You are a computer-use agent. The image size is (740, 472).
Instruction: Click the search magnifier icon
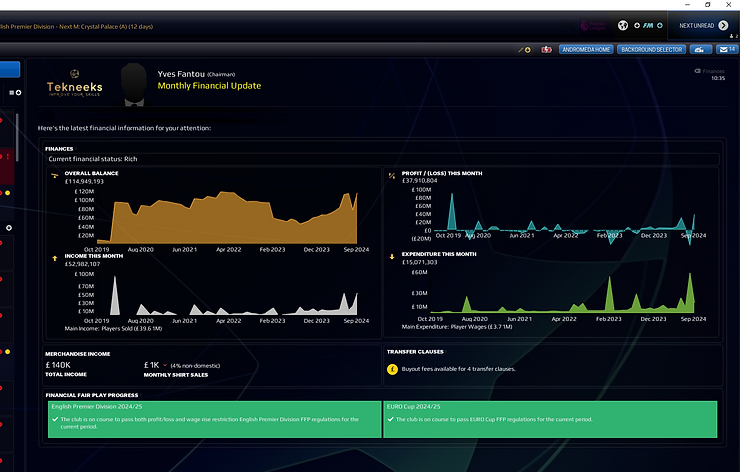pyautogui.click(x=570, y=25)
